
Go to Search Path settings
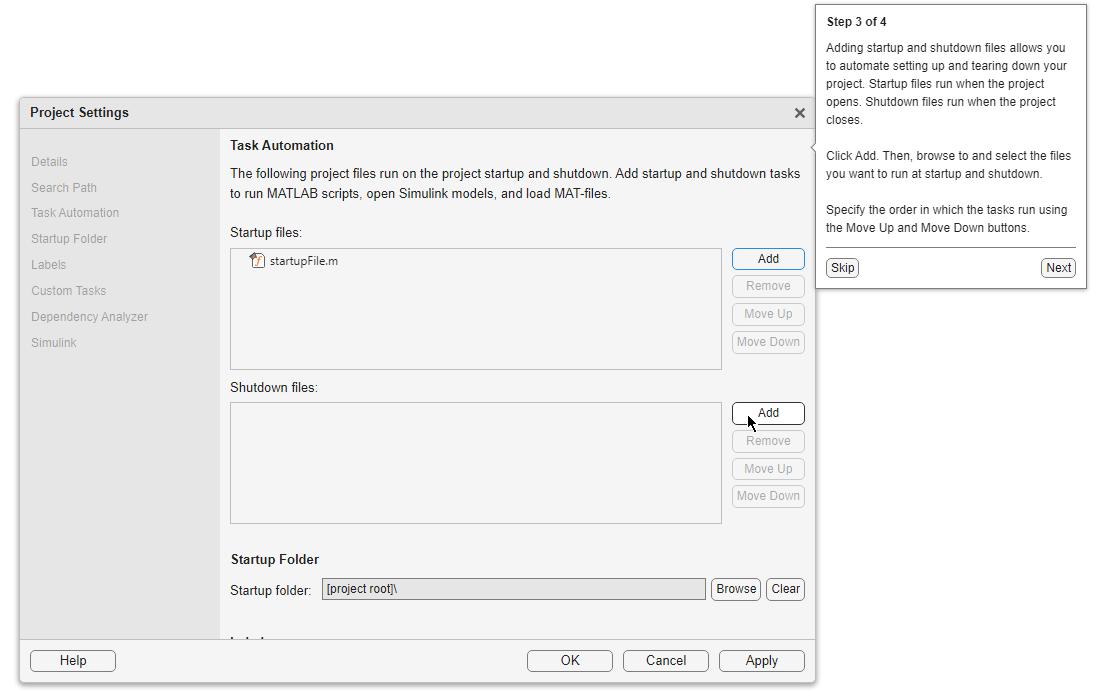click(x=64, y=188)
